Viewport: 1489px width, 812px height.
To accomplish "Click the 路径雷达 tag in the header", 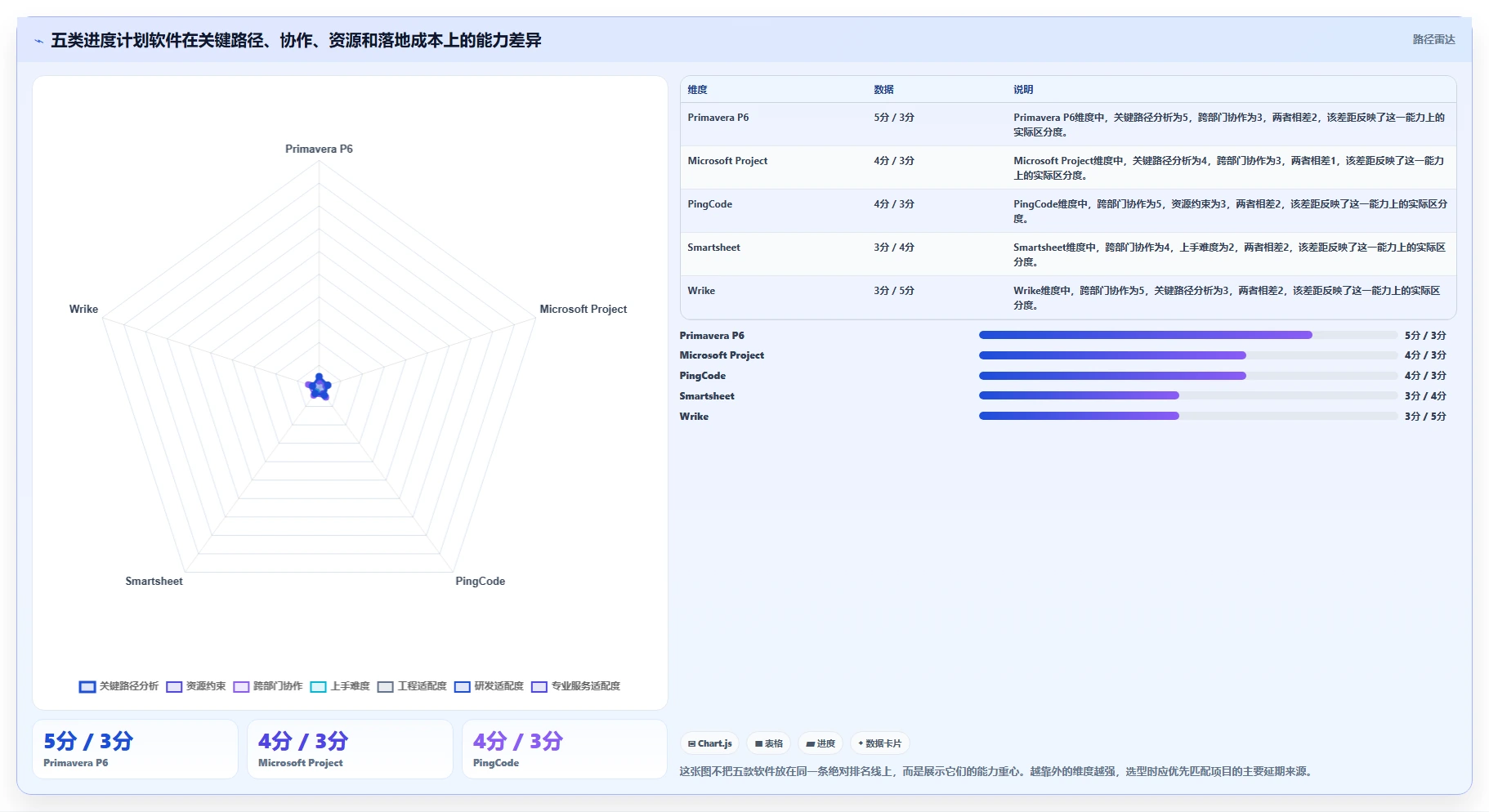I will coord(1433,39).
